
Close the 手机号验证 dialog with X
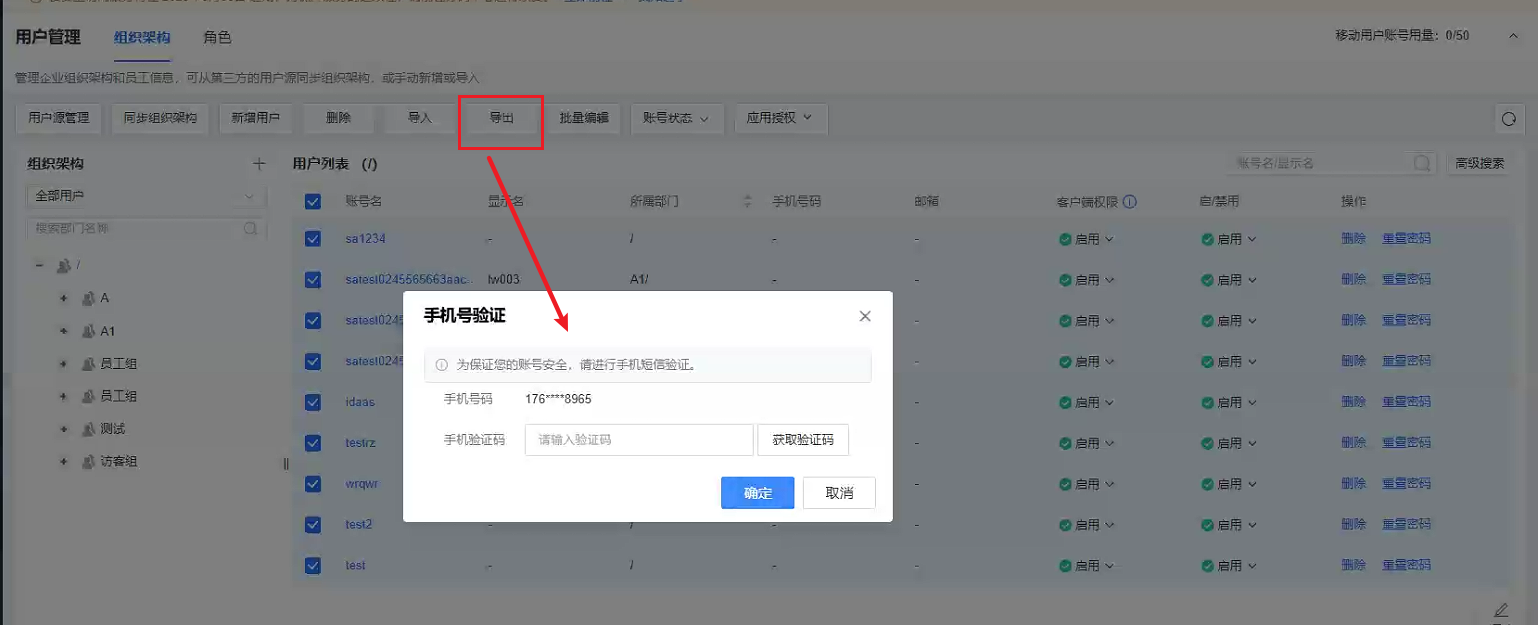point(865,316)
